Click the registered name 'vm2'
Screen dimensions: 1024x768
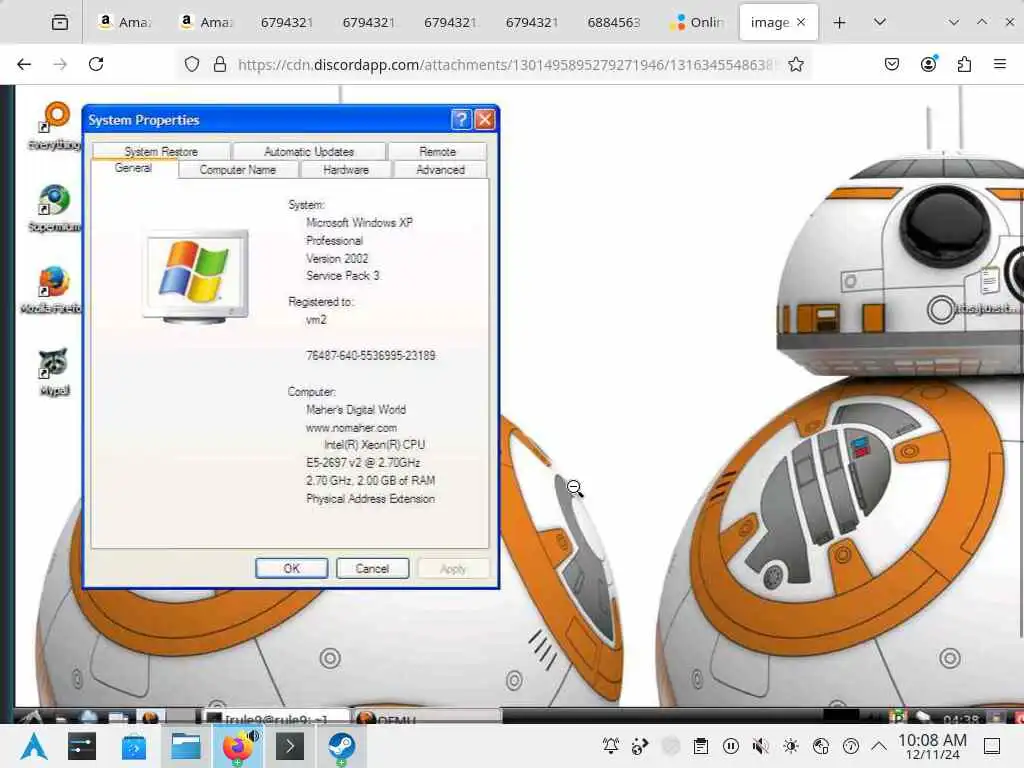316,320
